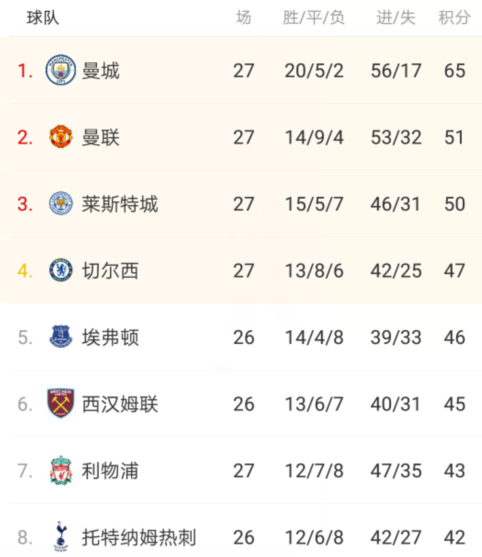Screen dimensions: 482x557
Task: Click the Everton club crest
Action: [61, 337]
